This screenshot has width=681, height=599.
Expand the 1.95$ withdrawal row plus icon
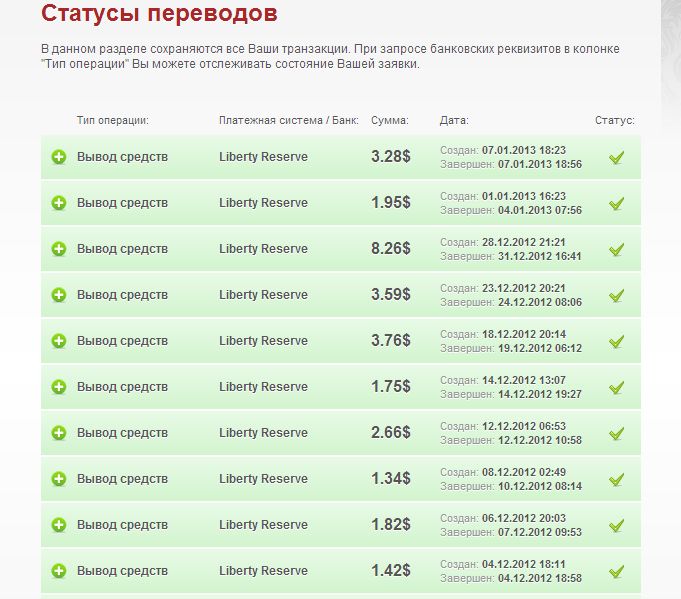tap(59, 203)
